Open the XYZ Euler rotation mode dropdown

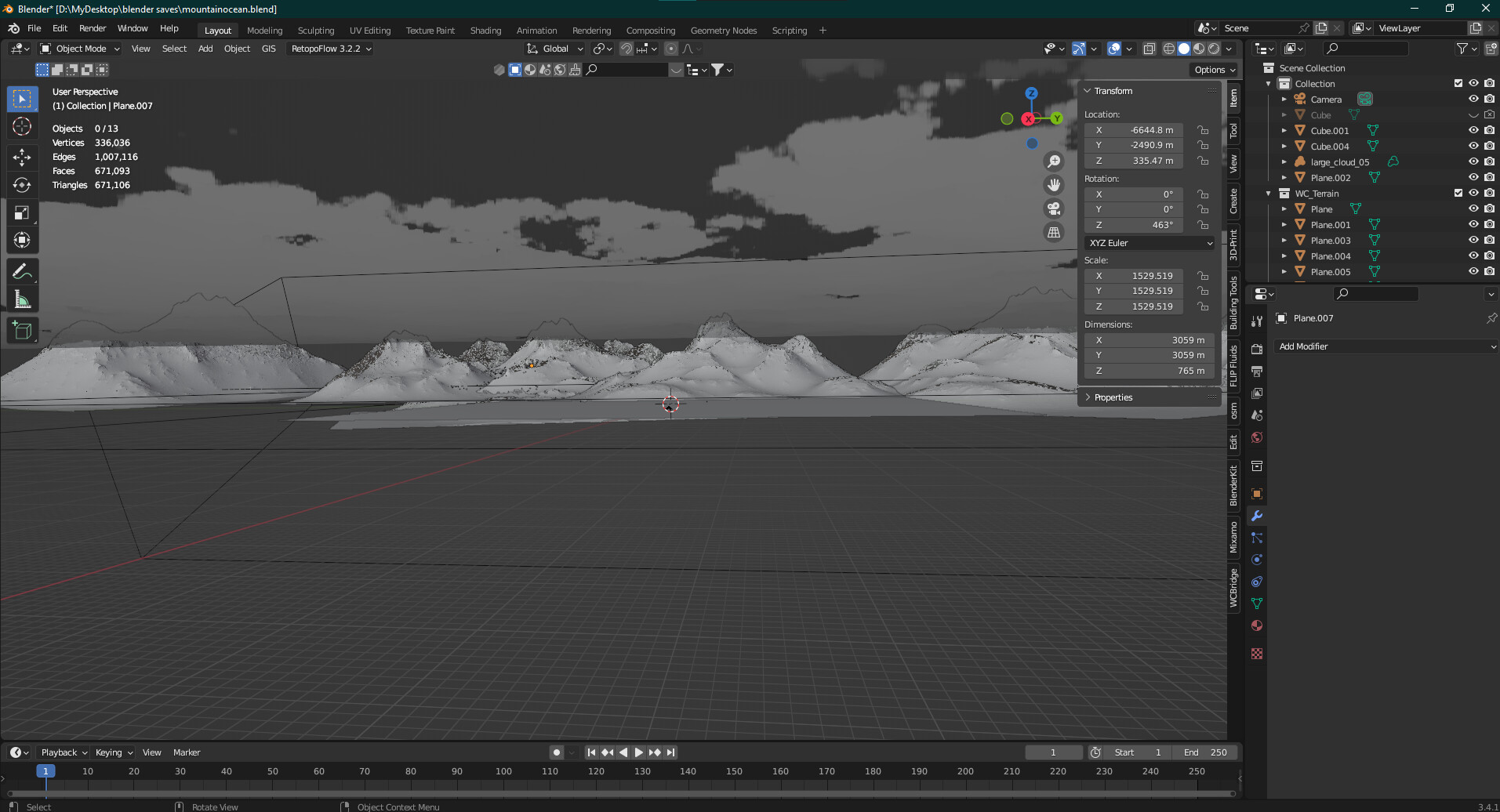(1149, 243)
